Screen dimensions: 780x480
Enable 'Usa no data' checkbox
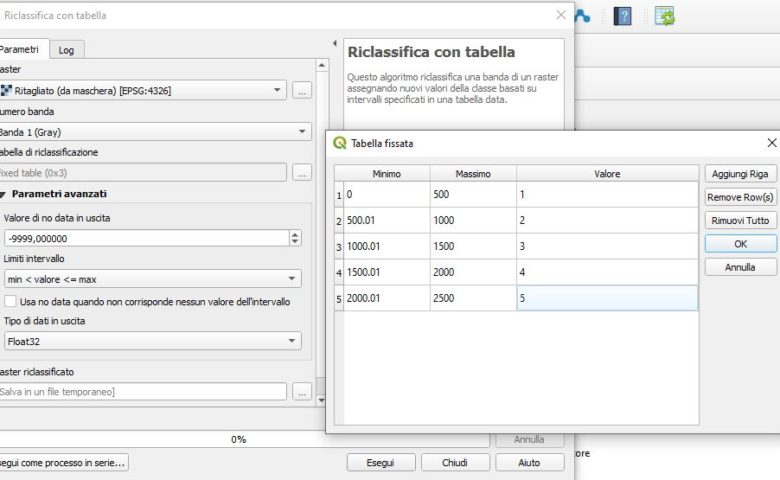[11, 301]
